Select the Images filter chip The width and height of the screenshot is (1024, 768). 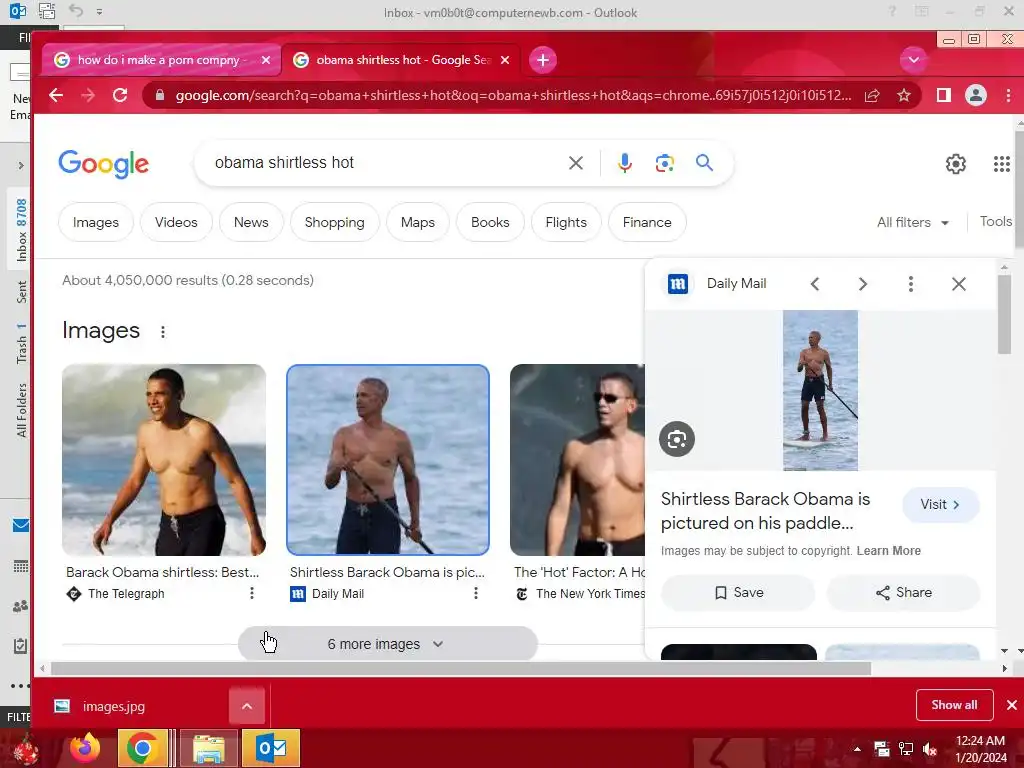[x=96, y=223]
